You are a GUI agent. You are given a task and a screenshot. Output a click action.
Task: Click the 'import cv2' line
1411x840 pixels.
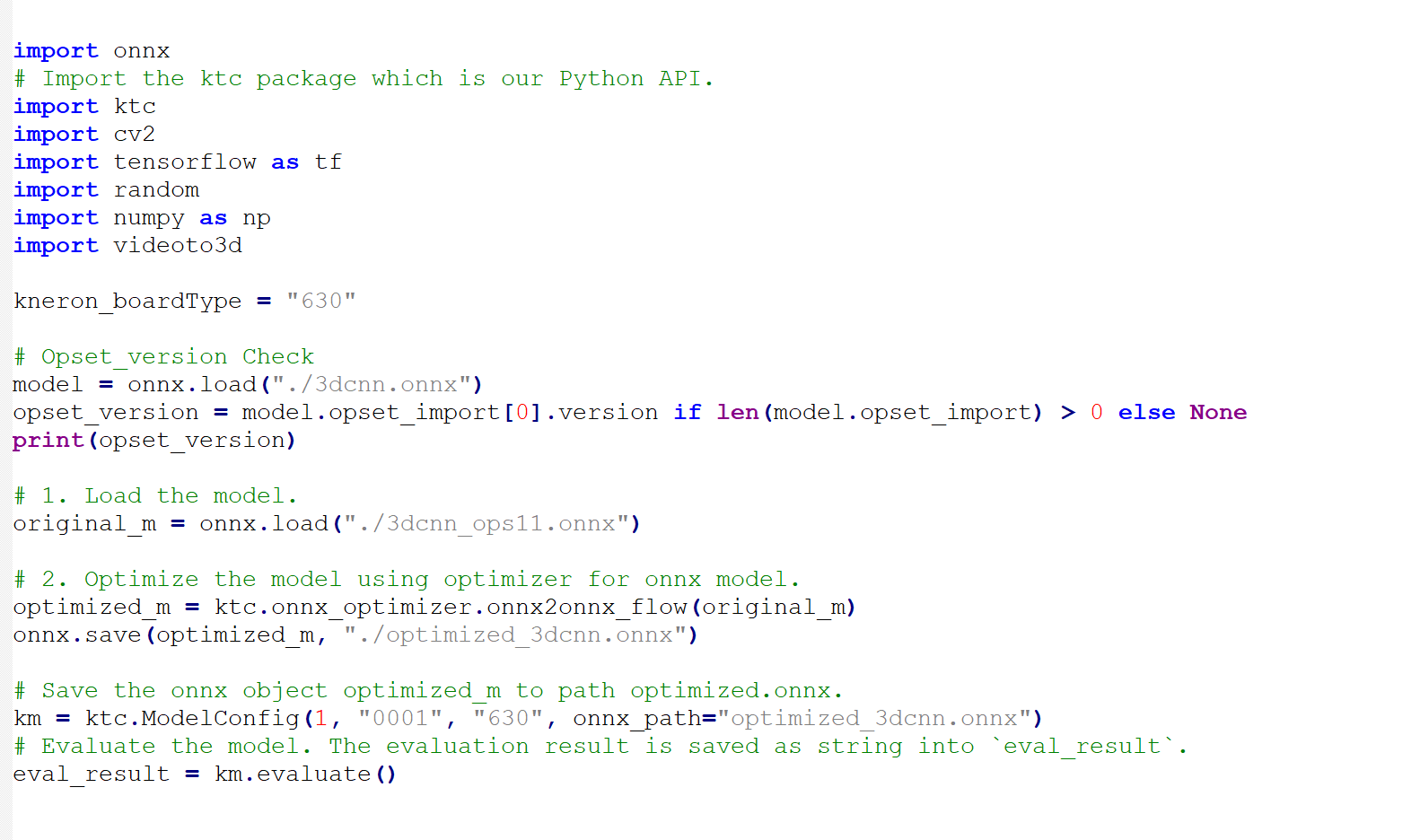(x=84, y=135)
